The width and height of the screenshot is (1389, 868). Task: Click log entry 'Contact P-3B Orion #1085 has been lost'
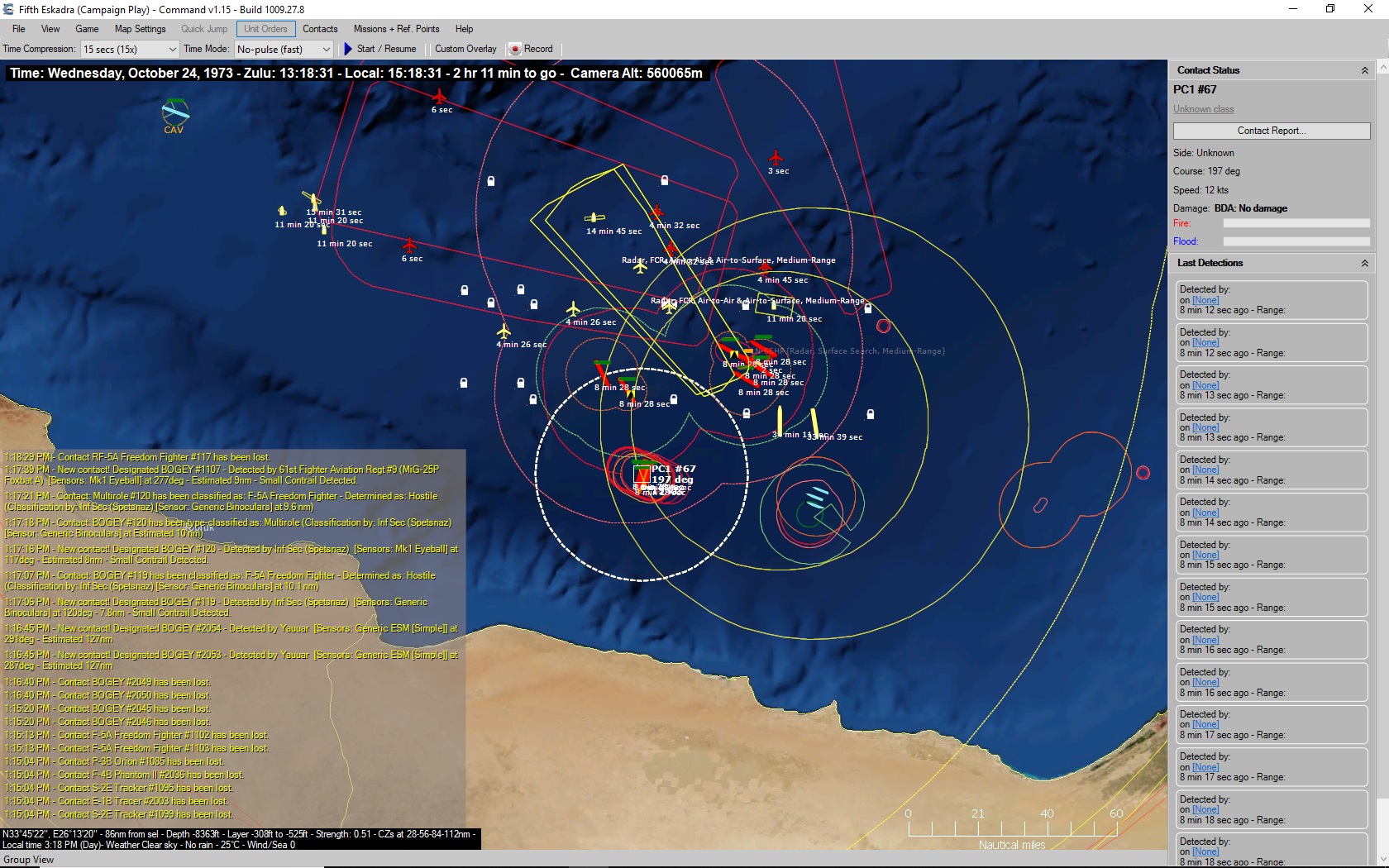[114, 761]
